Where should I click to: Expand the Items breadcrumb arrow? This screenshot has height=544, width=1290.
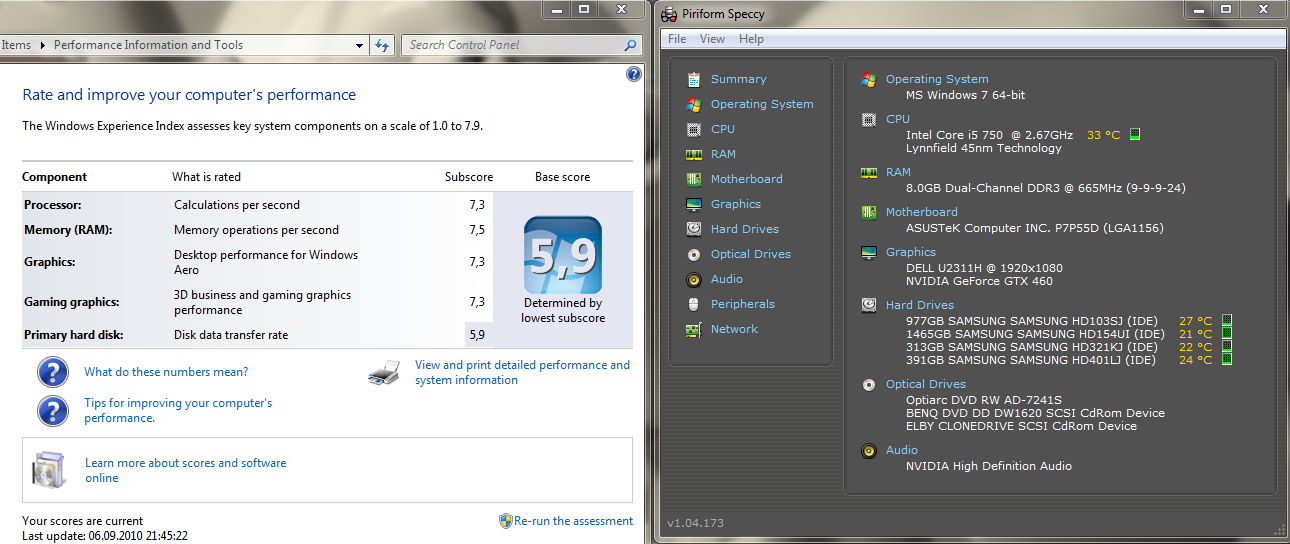[42, 45]
